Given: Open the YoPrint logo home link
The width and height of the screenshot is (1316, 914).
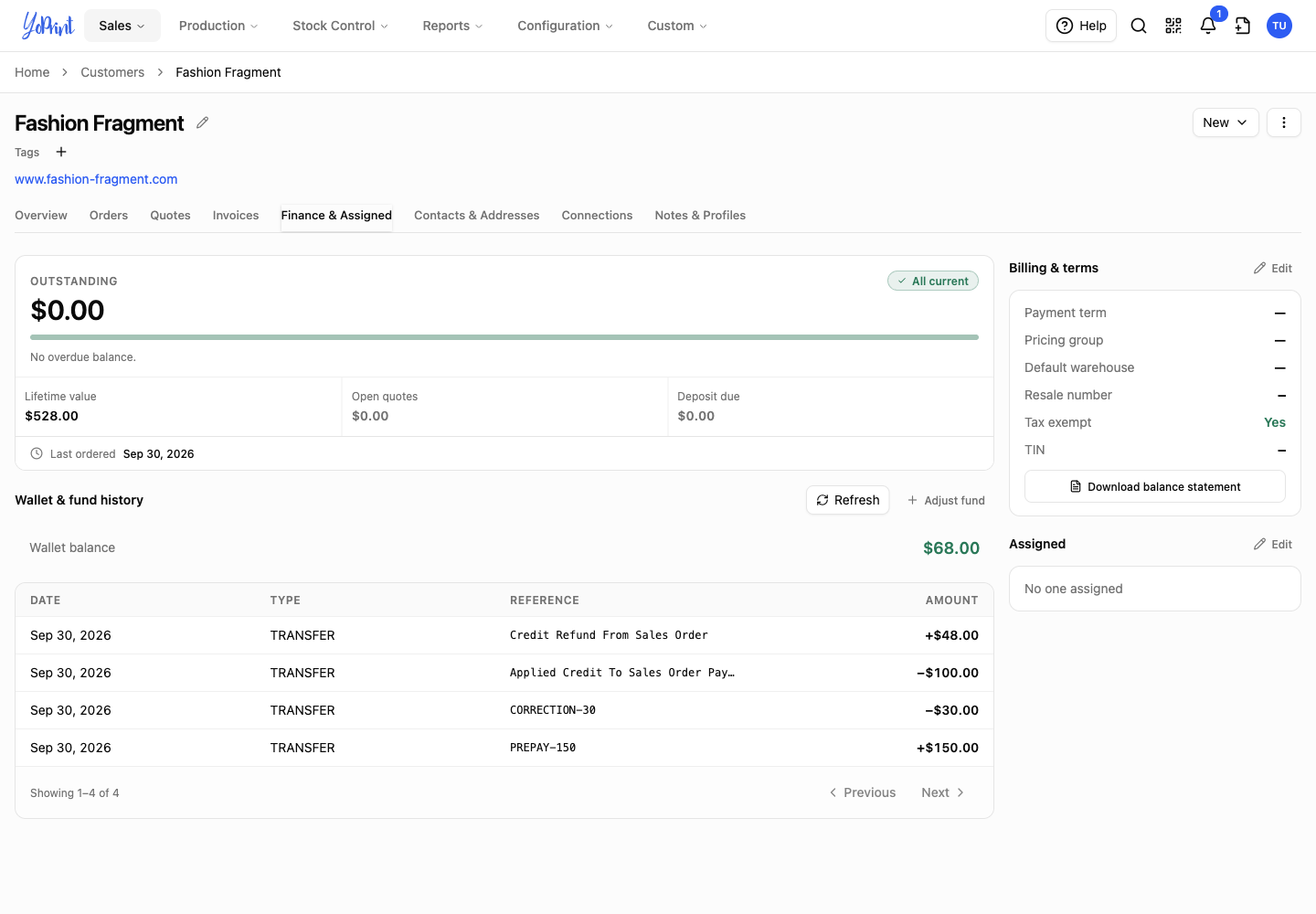Looking at the screenshot, I should pyautogui.click(x=48, y=26).
